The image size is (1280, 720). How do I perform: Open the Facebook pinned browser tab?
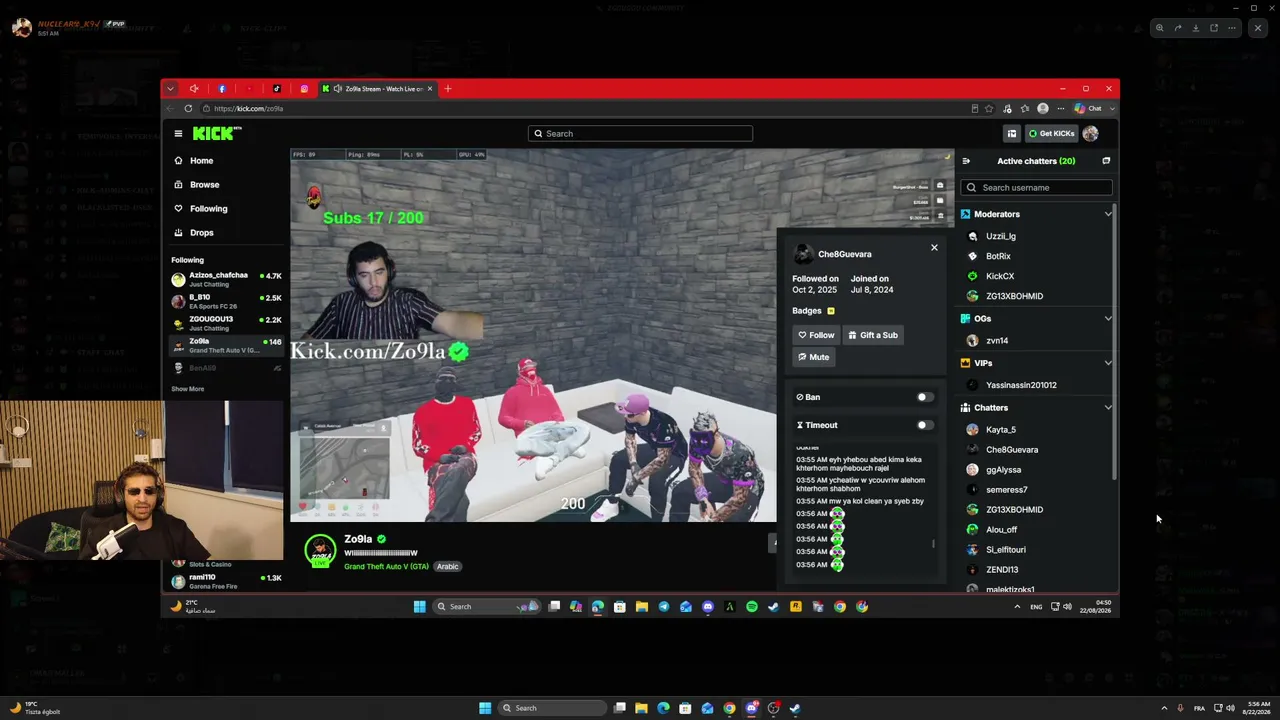222,89
